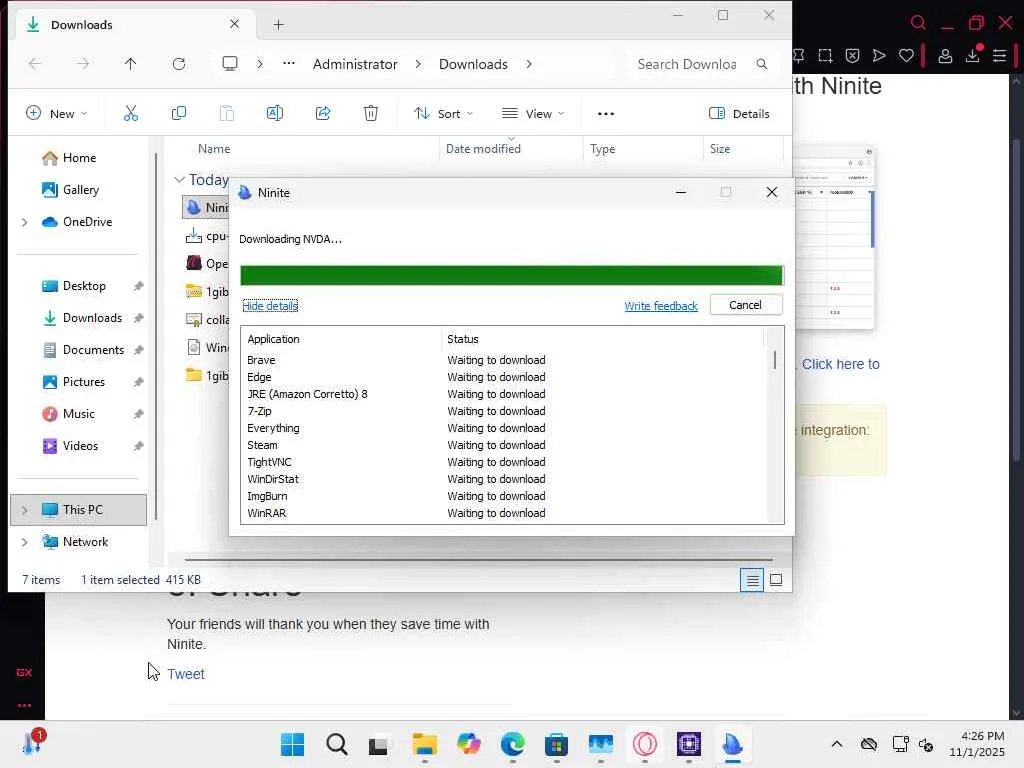Click Hide details link in Ninite
The height and width of the screenshot is (768, 1024).
pos(270,306)
